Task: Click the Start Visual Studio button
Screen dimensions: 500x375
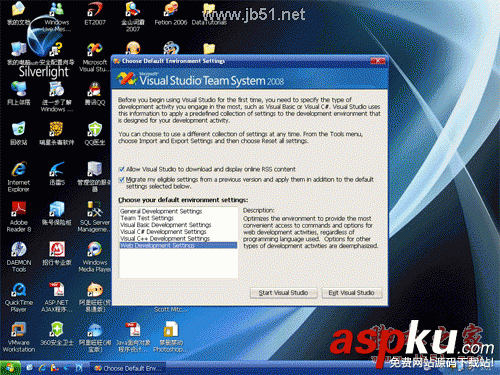Action: (283, 293)
